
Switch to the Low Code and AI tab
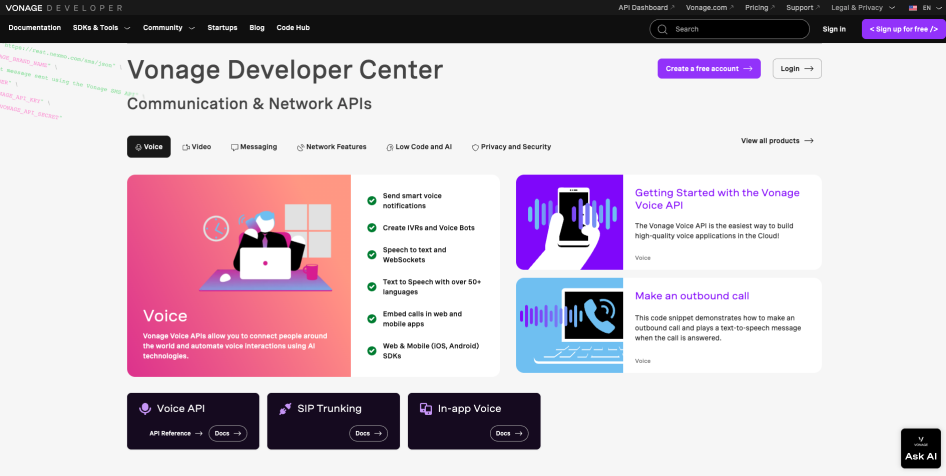(419, 147)
